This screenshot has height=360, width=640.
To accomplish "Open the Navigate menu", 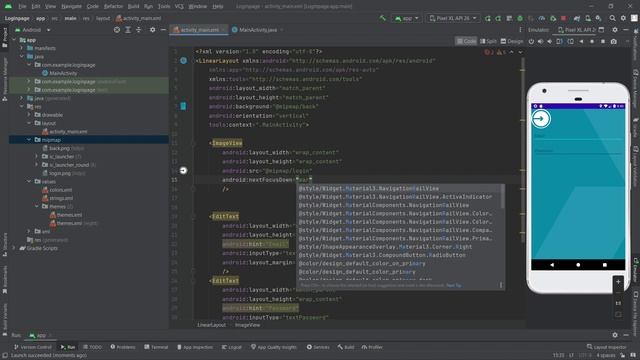I will [71, 7].
